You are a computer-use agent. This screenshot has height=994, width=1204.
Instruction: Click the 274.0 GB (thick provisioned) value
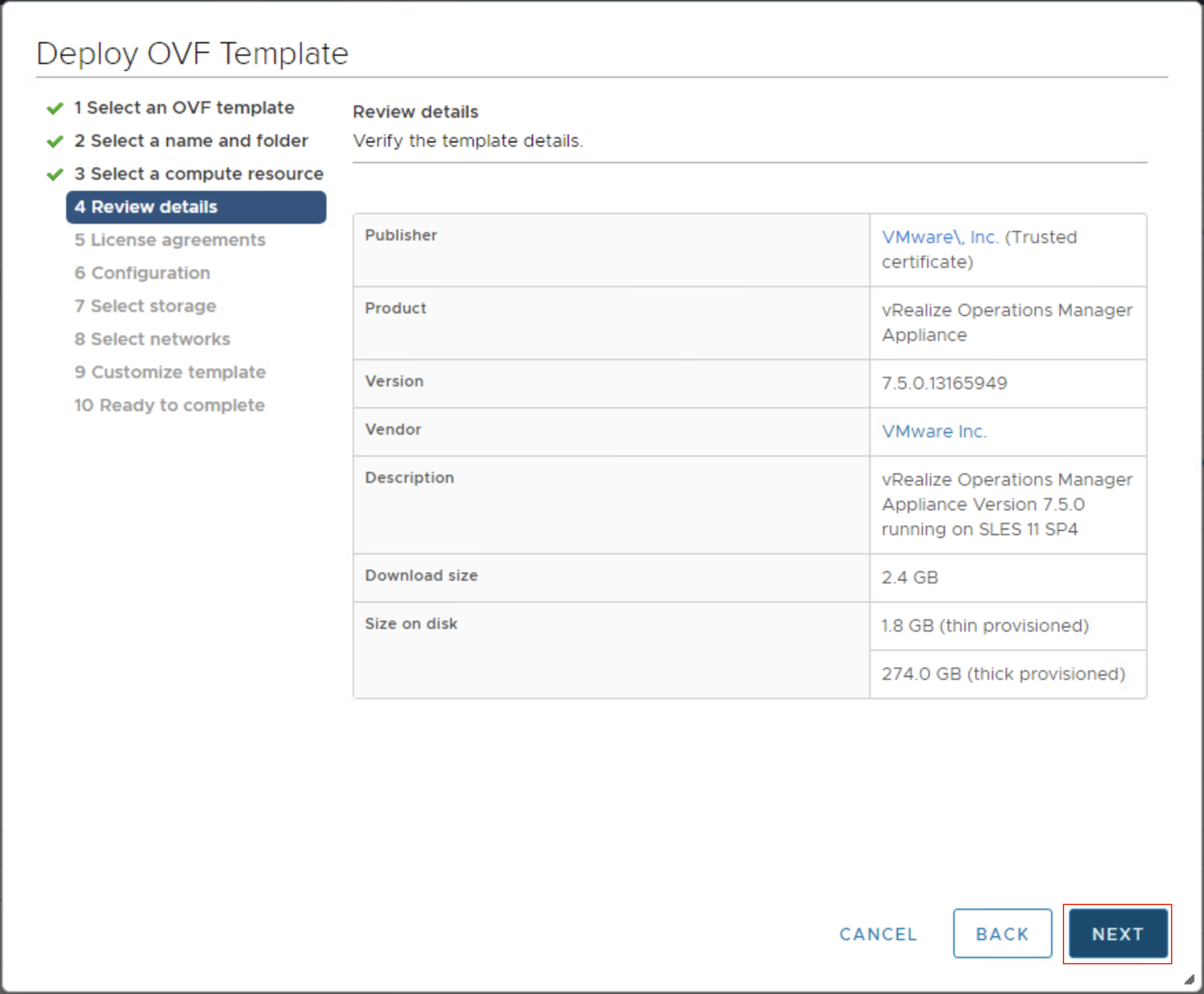[1004, 674]
